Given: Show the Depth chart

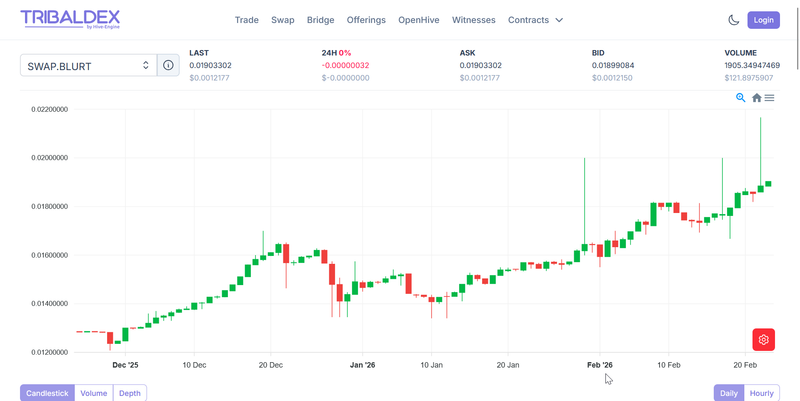Looking at the screenshot, I should pos(130,393).
